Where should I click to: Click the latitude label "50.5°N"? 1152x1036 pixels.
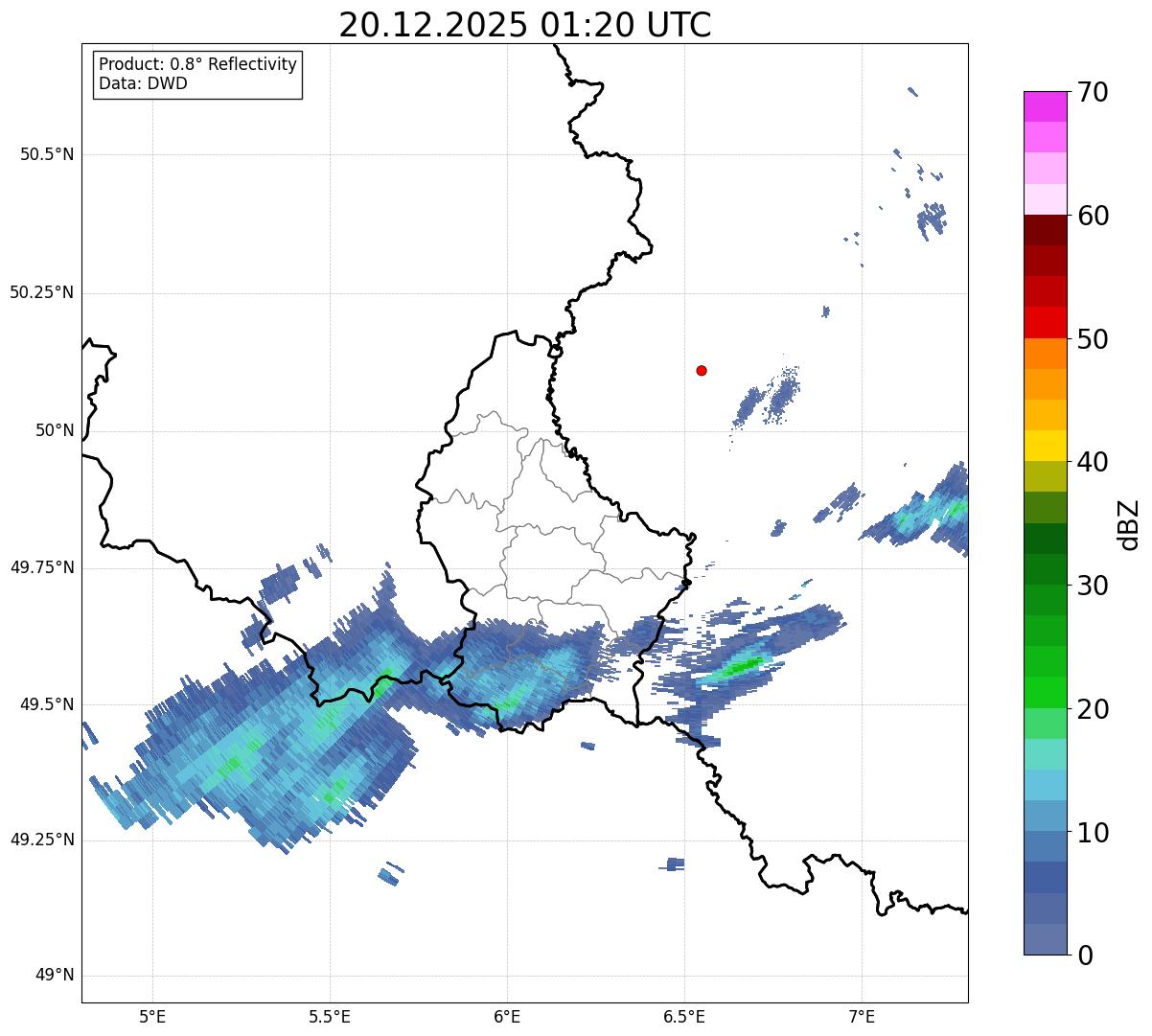tap(47, 154)
